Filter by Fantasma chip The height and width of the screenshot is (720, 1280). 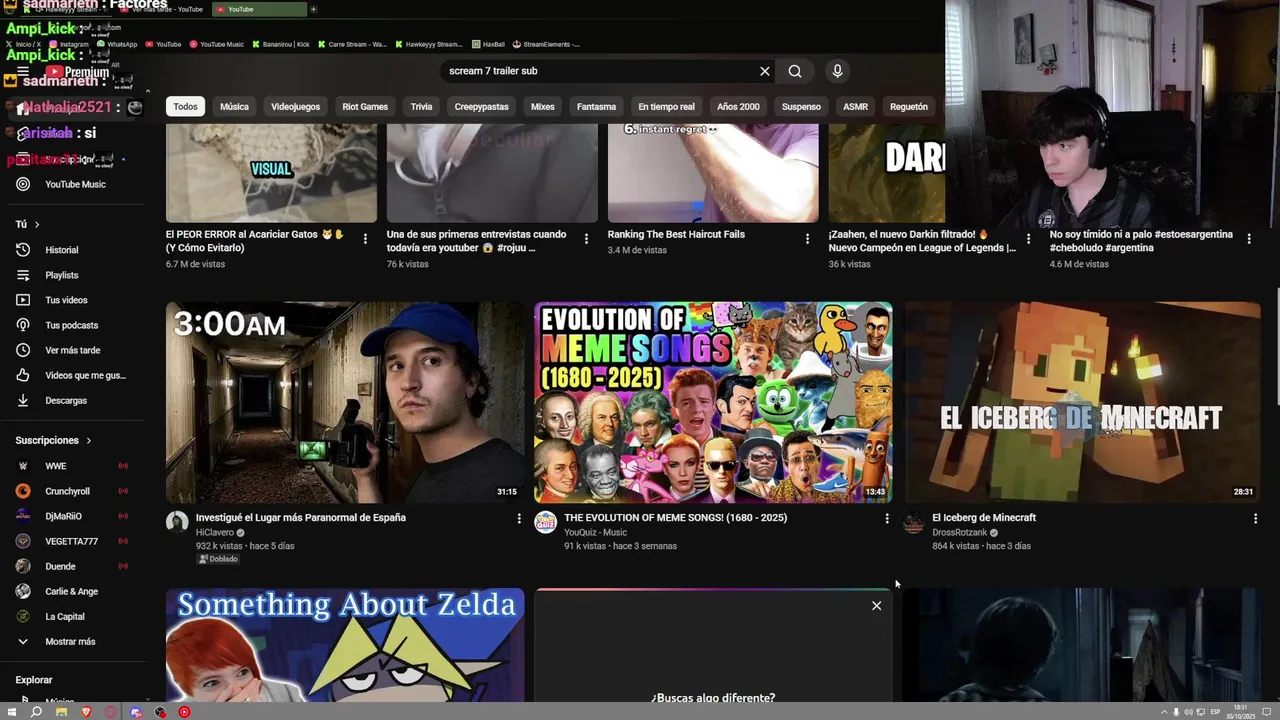point(596,106)
